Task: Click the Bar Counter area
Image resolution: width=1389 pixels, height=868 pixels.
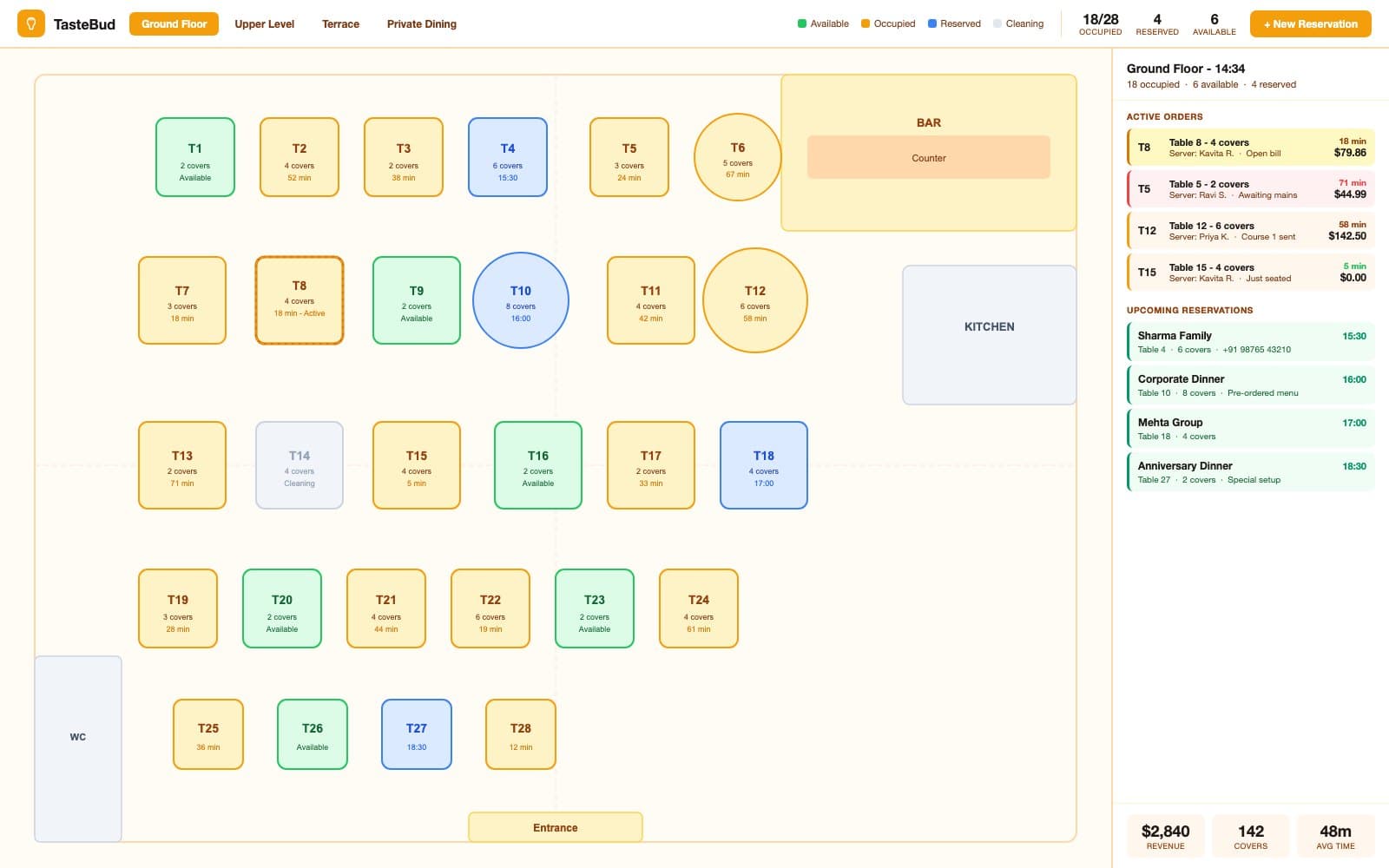Action: 929,157
